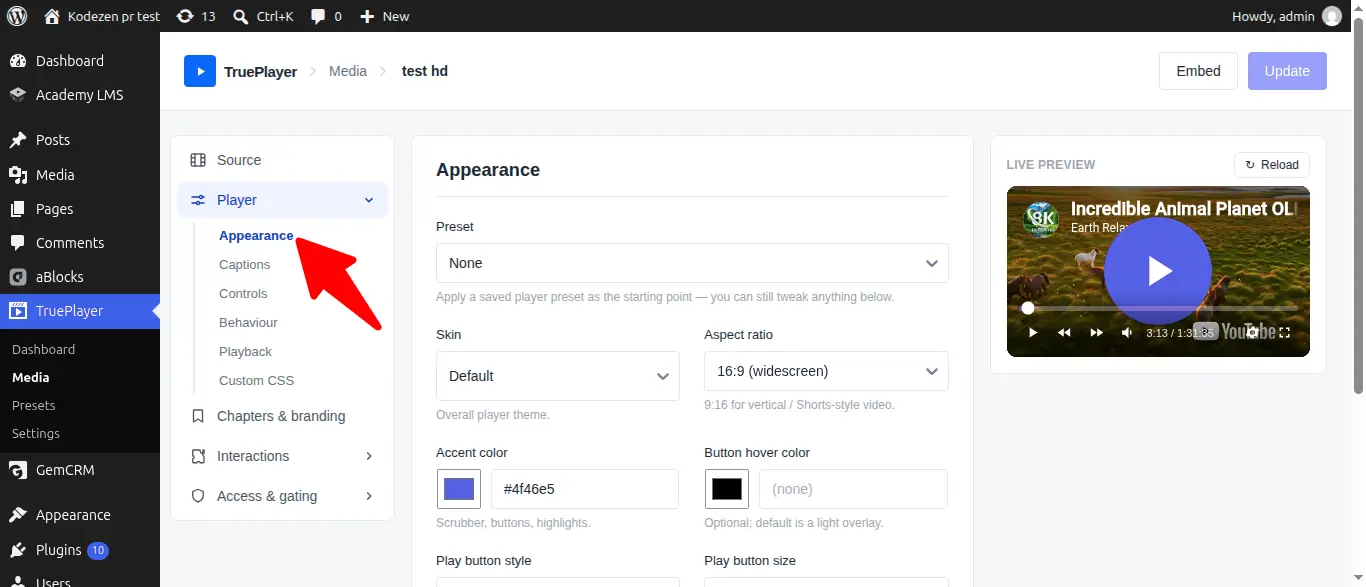Toggle fullscreen in the preview player
The width and height of the screenshot is (1366, 587).
(x=1285, y=332)
